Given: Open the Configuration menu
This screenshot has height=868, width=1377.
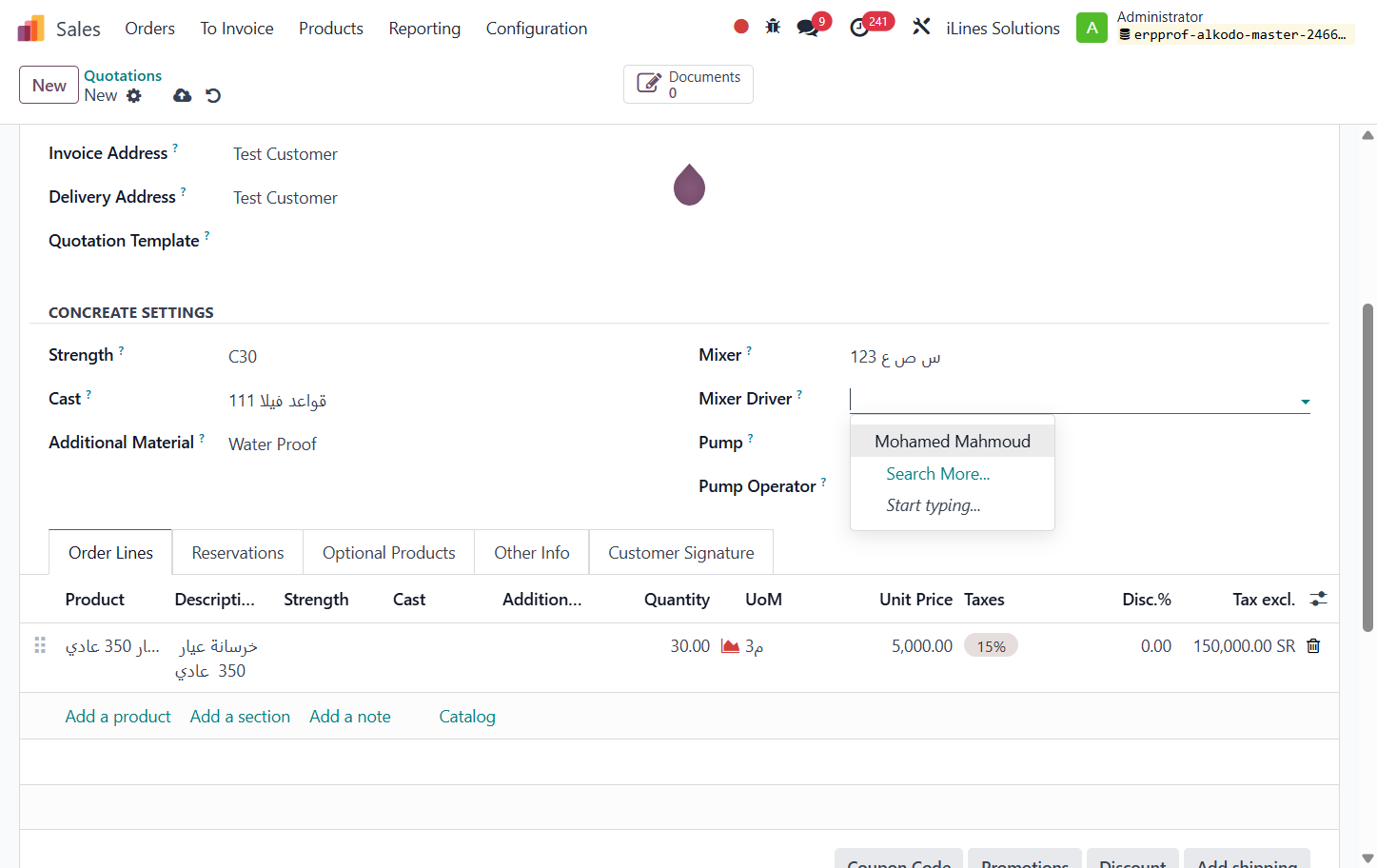Looking at the screenshot, I should [537, 29].
